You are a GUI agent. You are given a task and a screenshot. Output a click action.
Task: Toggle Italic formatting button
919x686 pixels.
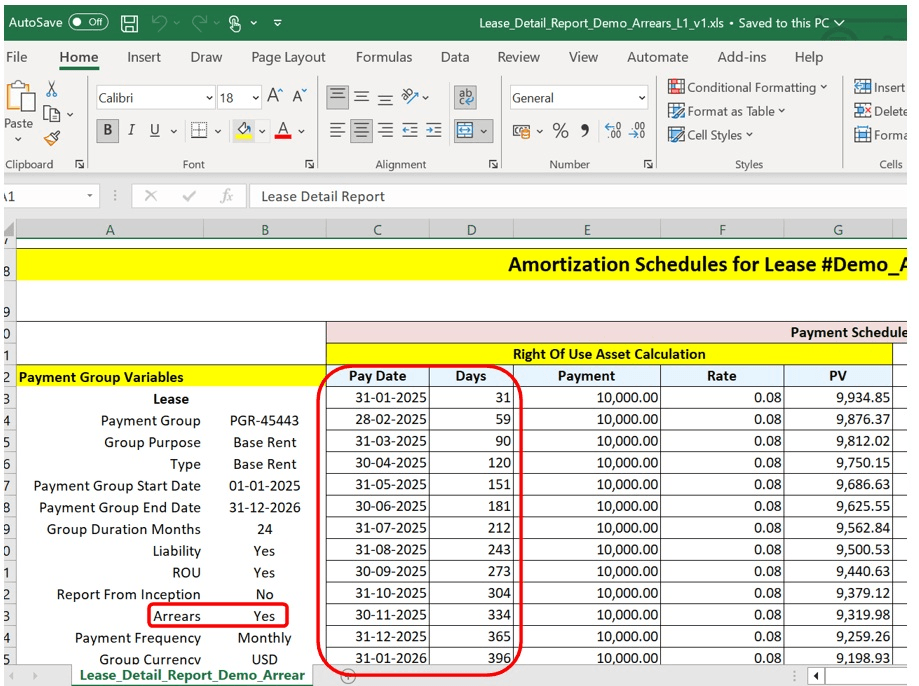(x=132, y=130)
